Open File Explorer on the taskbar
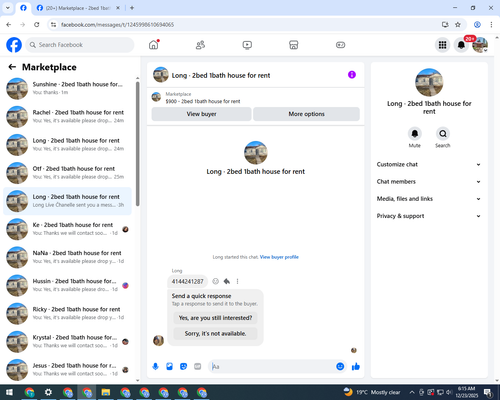This screenshot has height=400, width=500. pyautogui.click(x=106, y=392)
